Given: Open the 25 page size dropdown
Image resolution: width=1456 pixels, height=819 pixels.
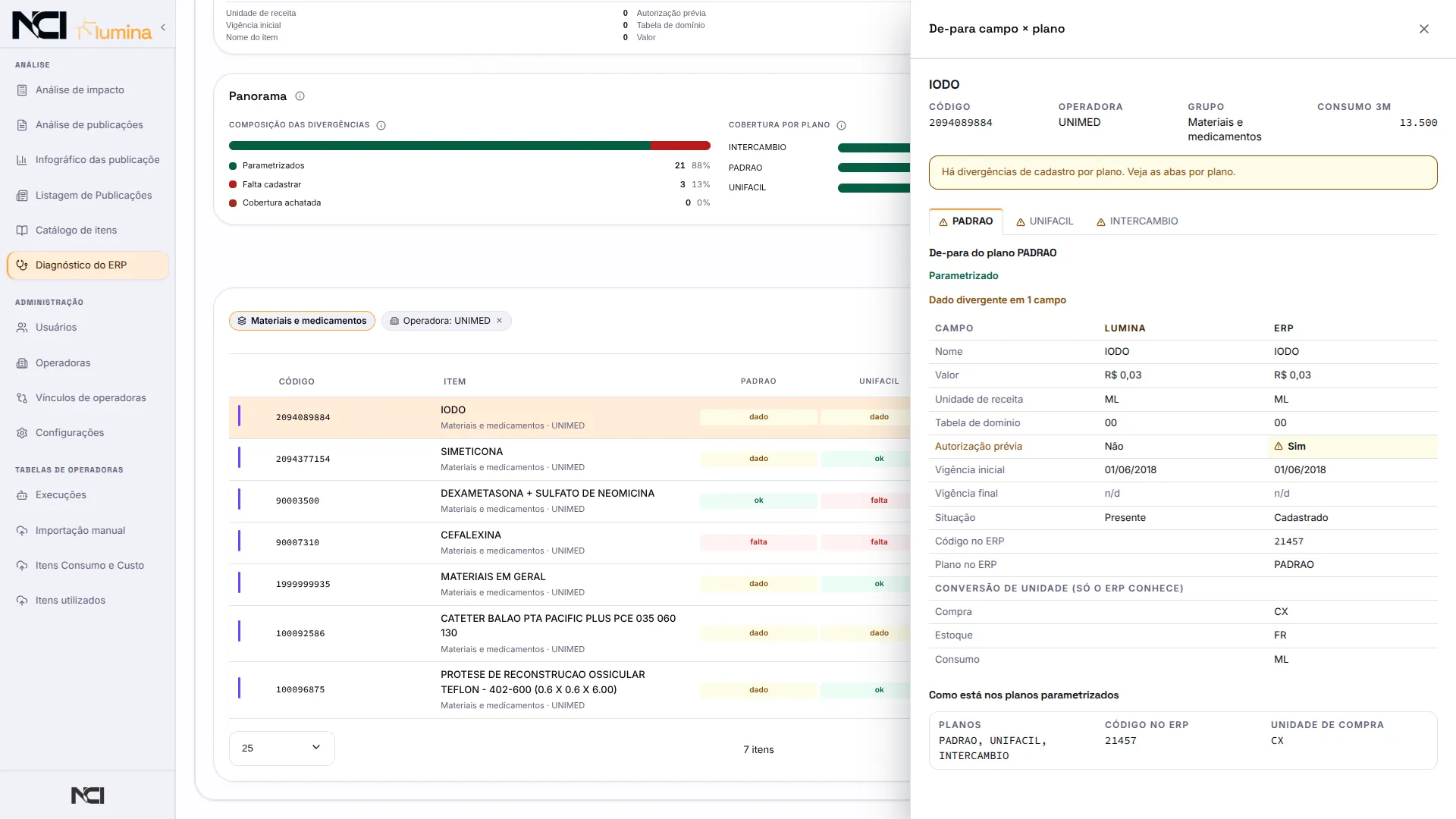Looking at the screenshot, I should [281, 748].
